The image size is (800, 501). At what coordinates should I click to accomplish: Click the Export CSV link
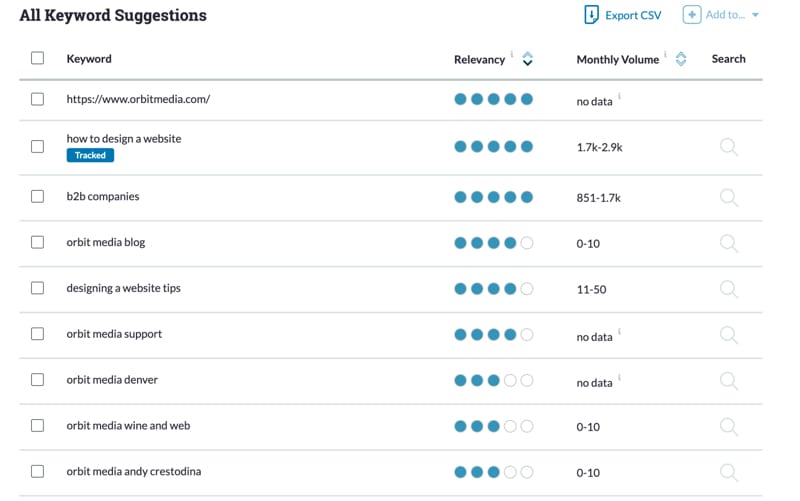(x=634, y=16)
